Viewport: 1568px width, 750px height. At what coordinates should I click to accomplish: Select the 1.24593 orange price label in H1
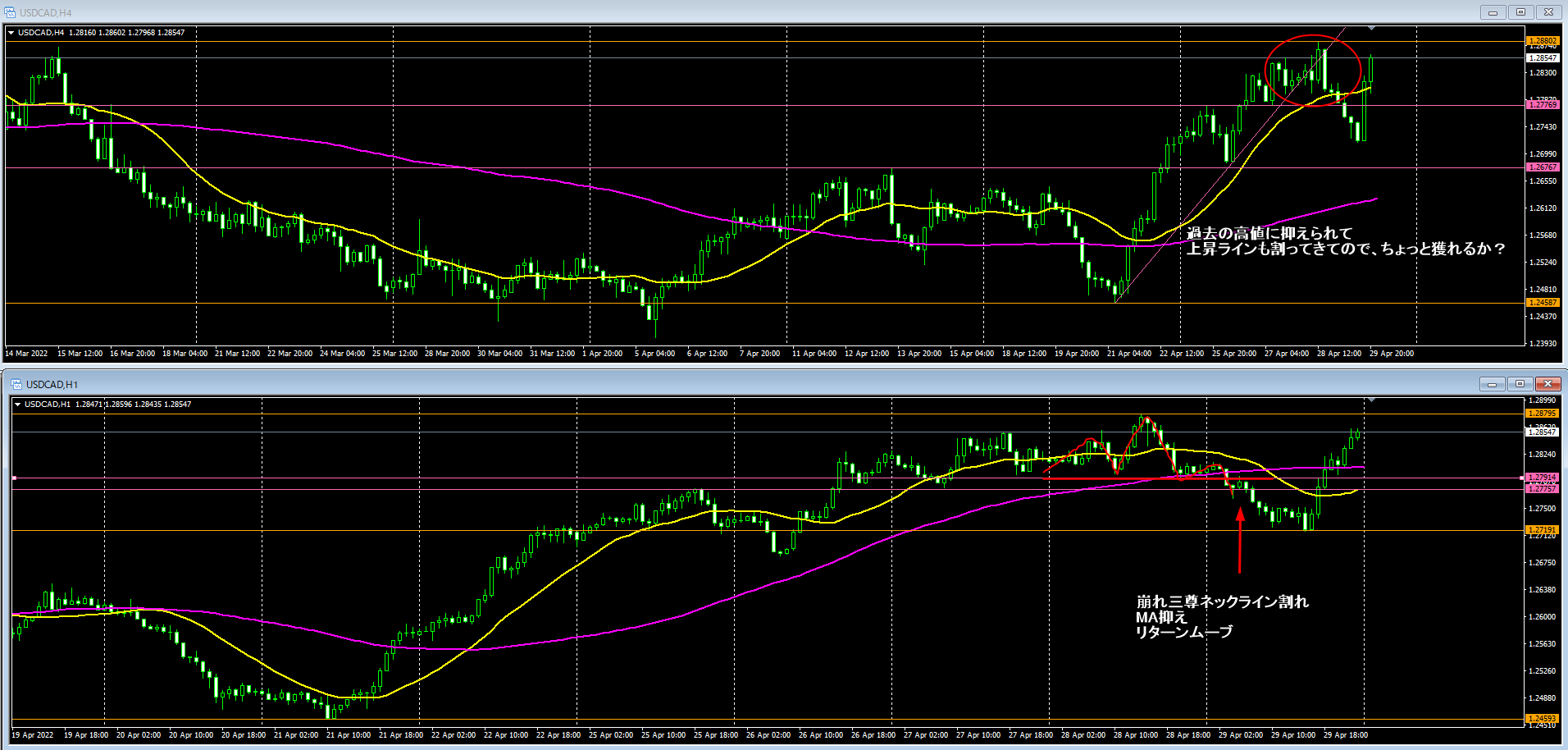point(1542,719)
